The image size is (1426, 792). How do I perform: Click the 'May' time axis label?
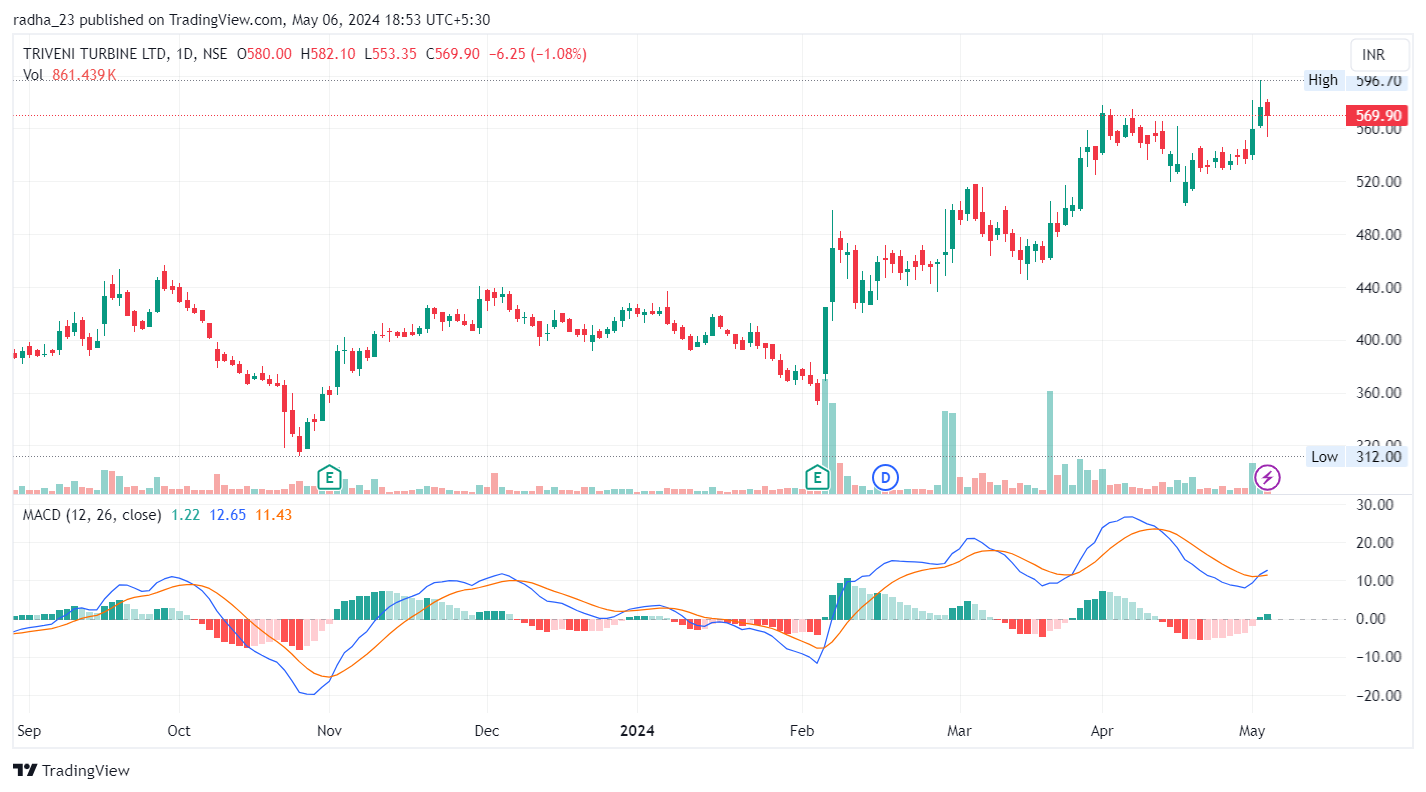pyautogui.click(x=1252, y=730)
